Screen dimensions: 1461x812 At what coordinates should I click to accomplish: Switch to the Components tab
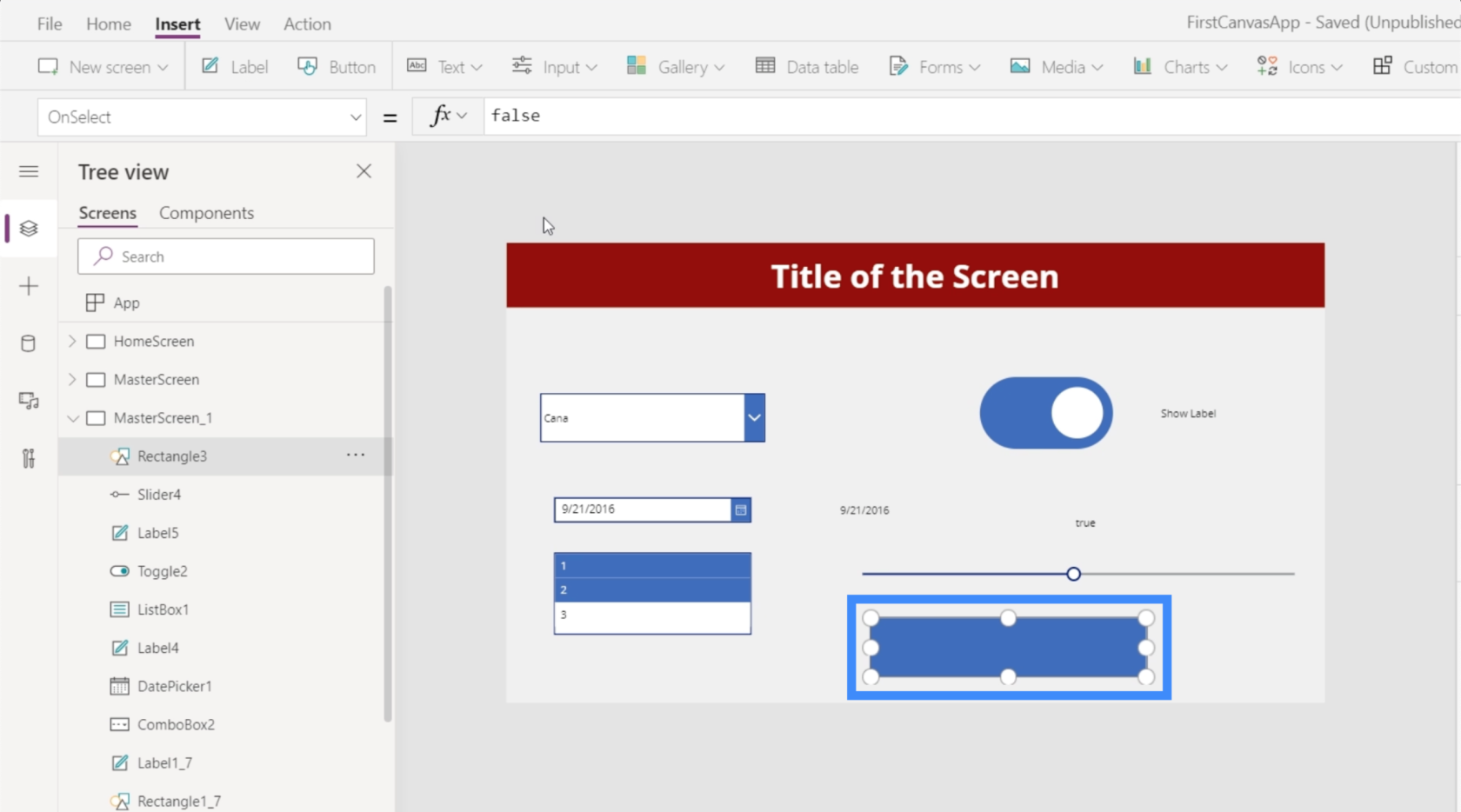point(206,213)
